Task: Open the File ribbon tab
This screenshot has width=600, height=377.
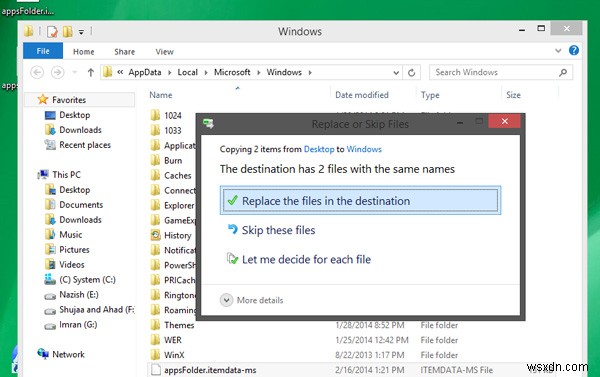Action: click(x=43, y=51)
